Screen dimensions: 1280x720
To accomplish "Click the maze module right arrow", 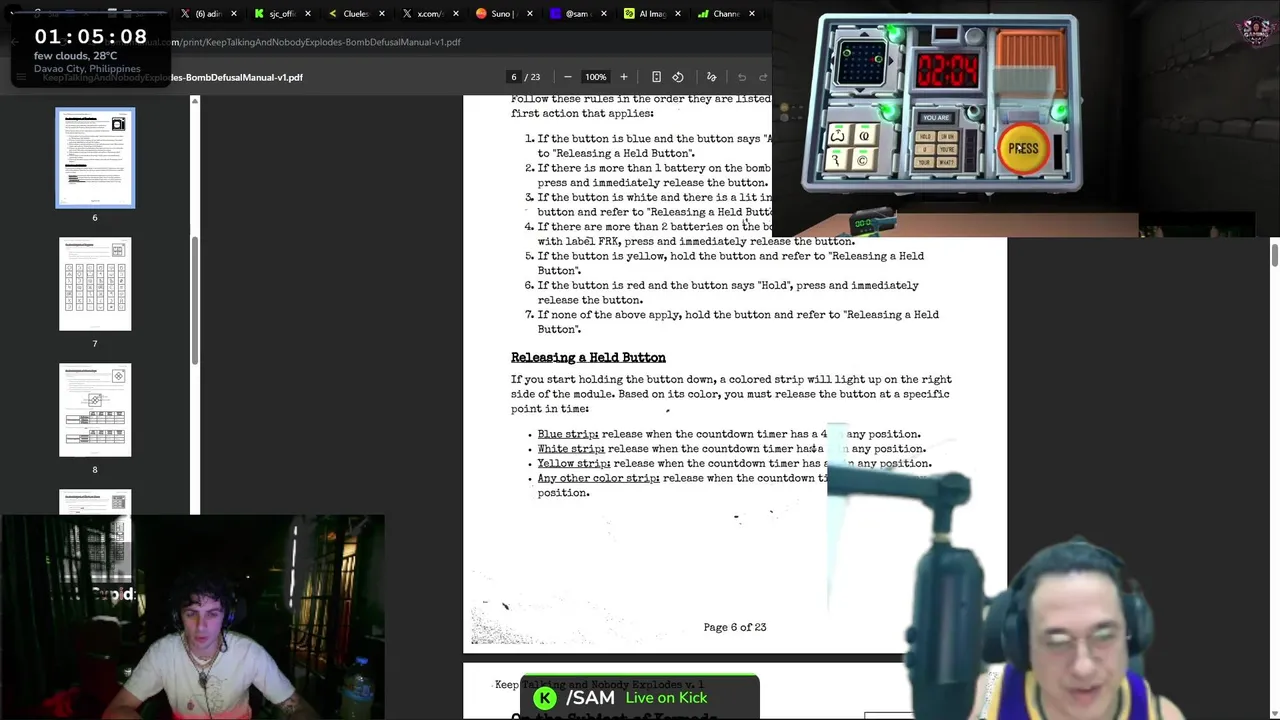I will [890, 61].
